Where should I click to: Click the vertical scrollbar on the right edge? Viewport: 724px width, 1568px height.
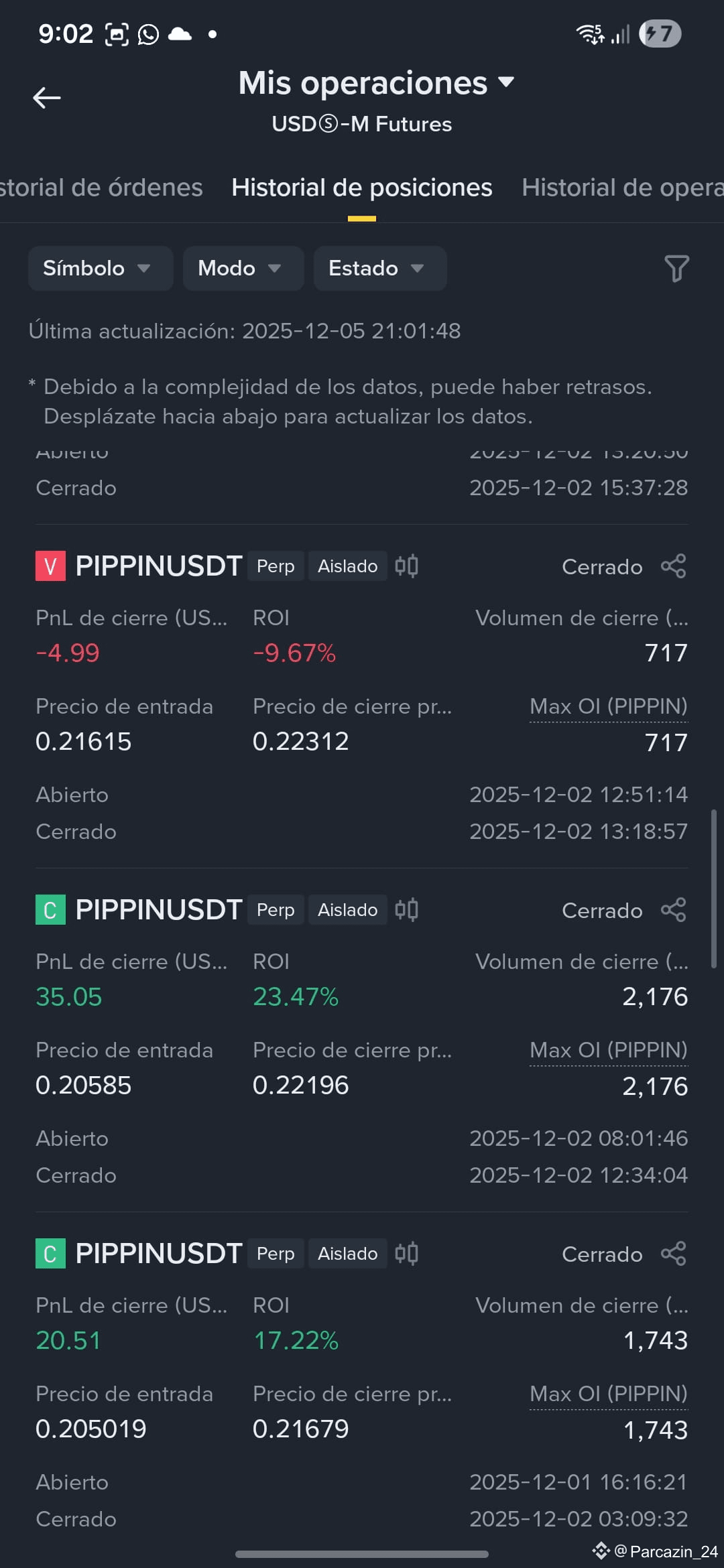point(714,889)
